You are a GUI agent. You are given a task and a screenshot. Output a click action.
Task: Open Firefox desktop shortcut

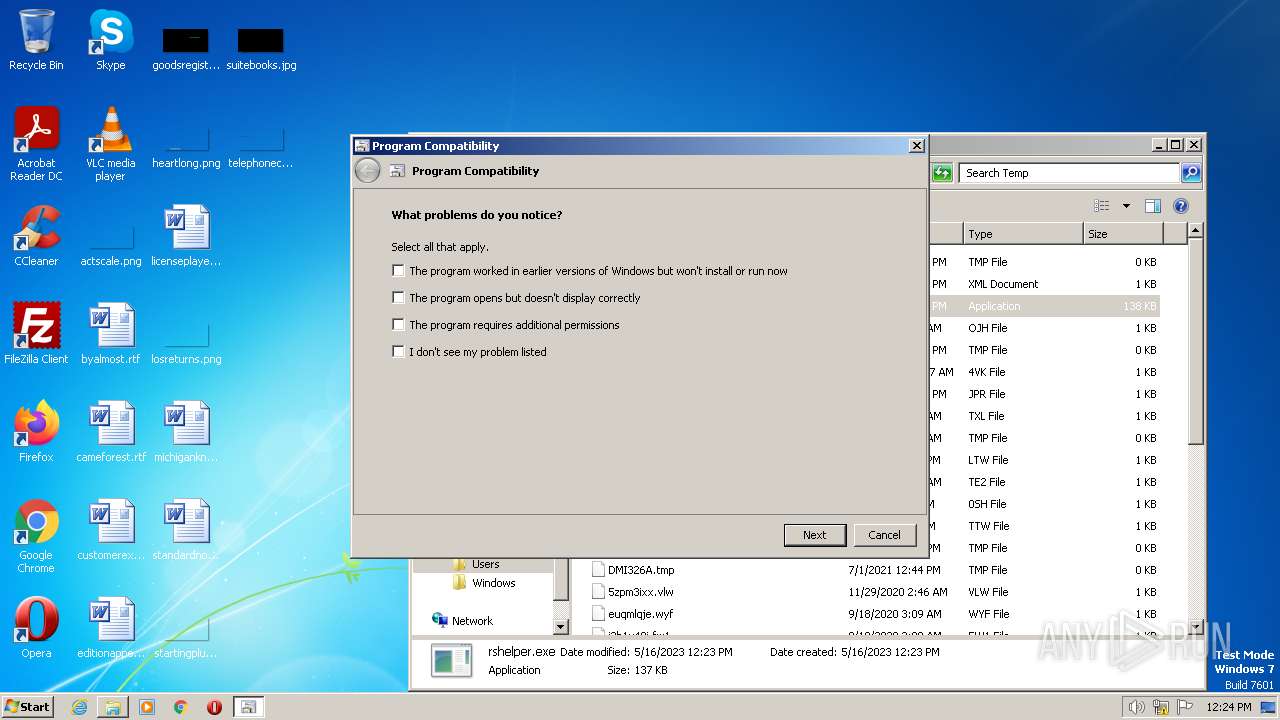[36, 431]
